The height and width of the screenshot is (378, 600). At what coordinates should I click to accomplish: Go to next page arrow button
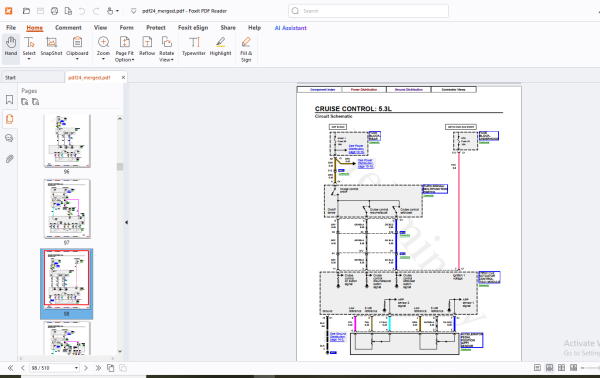[x=86, y=368]
